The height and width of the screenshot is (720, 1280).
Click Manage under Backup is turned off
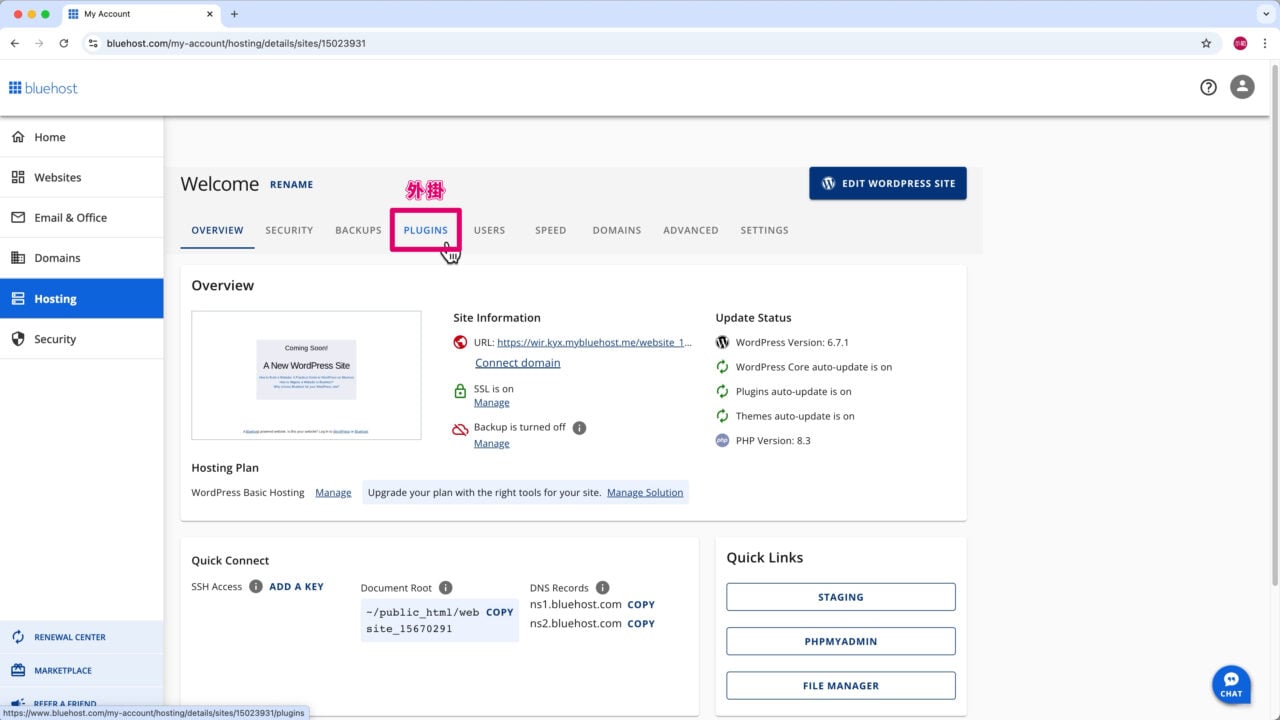491,443
